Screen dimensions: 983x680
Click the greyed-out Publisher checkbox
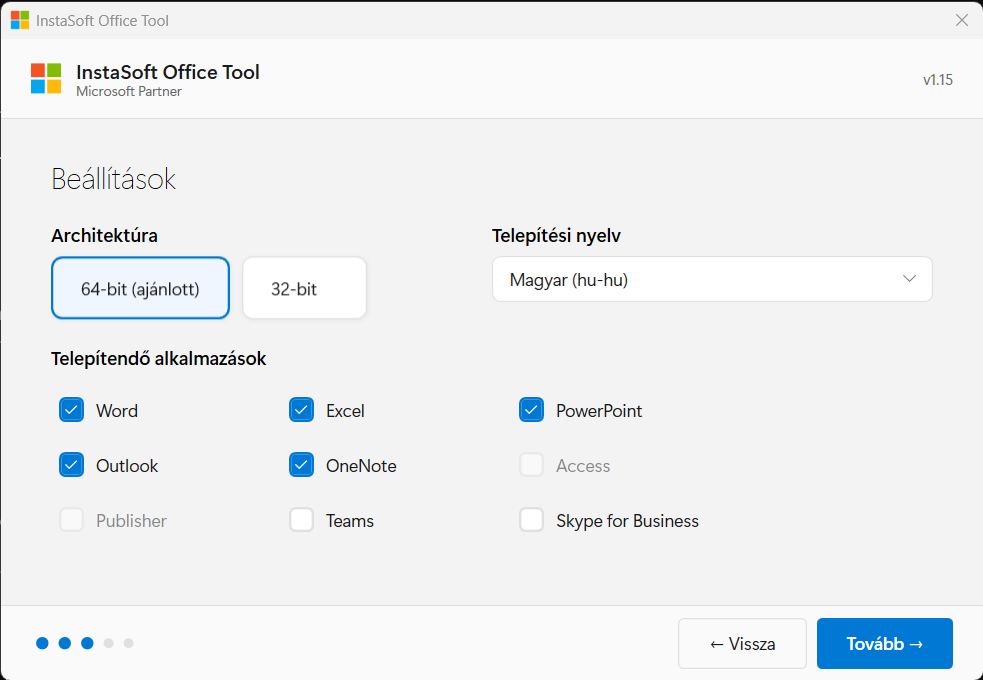tap(71, 520)
